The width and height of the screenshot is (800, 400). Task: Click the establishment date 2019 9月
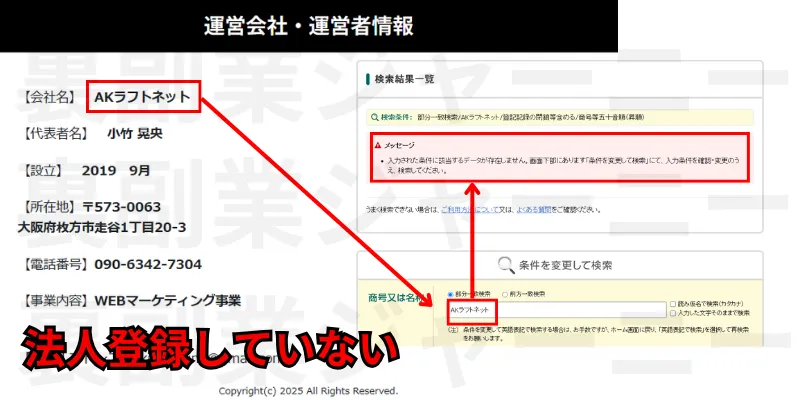(116, 170)
